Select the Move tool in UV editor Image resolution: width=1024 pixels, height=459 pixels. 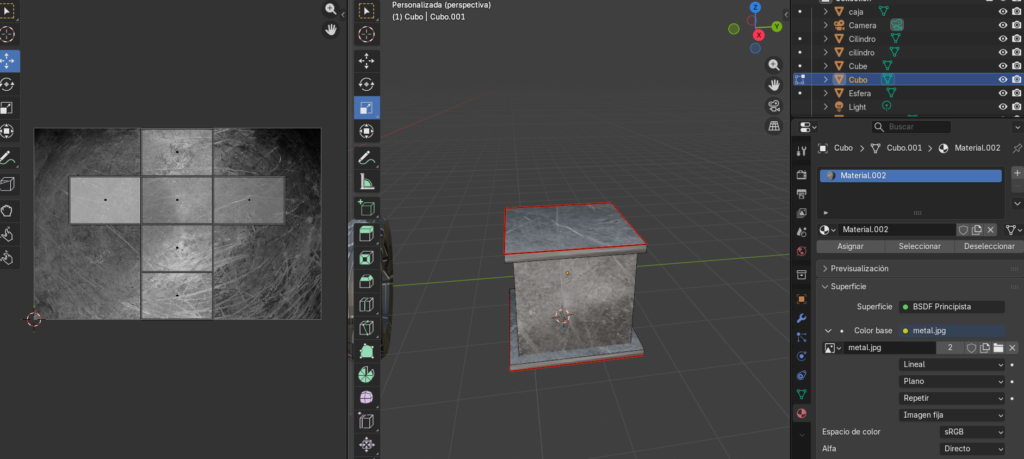pyautogui.click(x=7, y=60)
